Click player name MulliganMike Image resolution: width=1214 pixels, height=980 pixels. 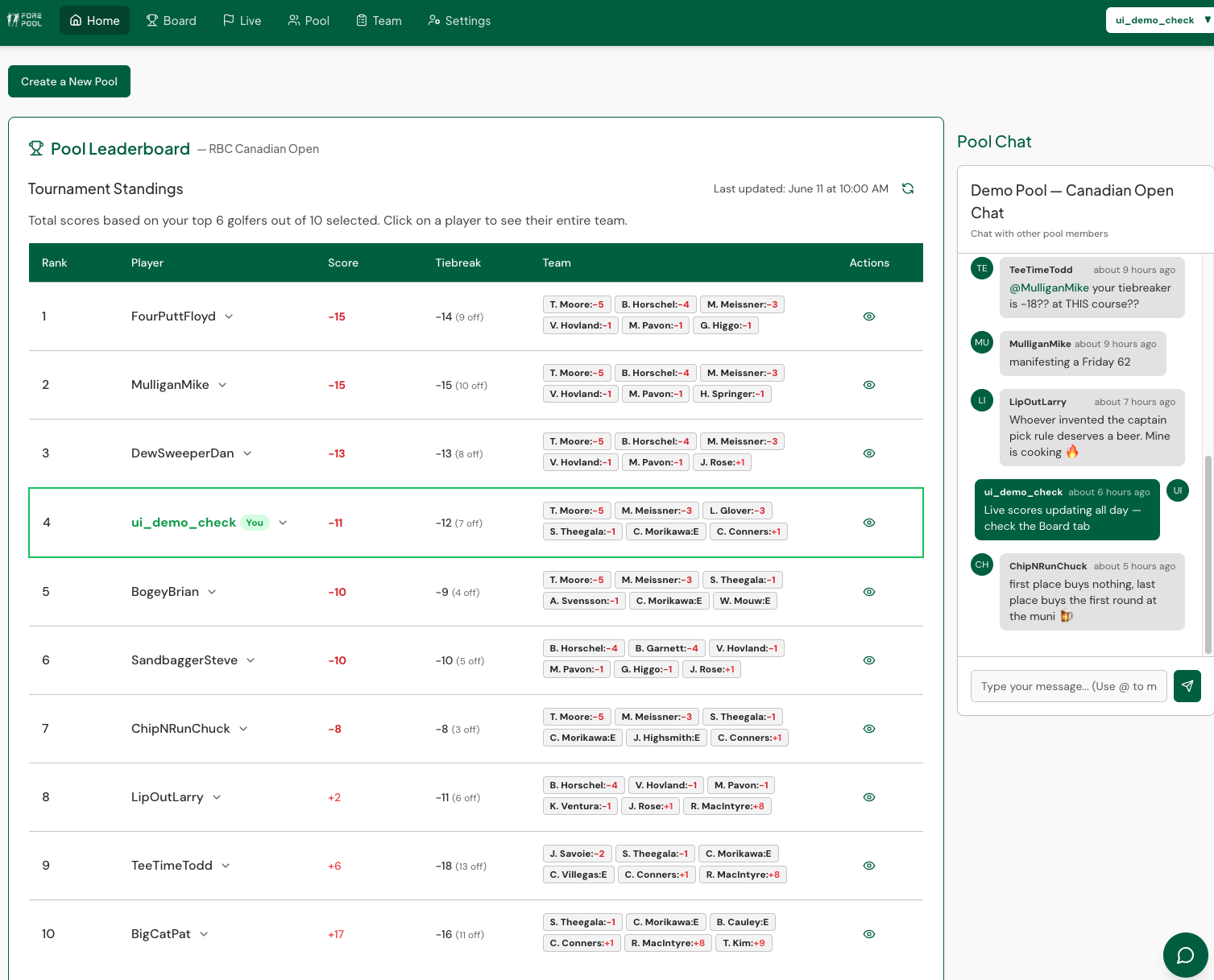tap(170, 385)
